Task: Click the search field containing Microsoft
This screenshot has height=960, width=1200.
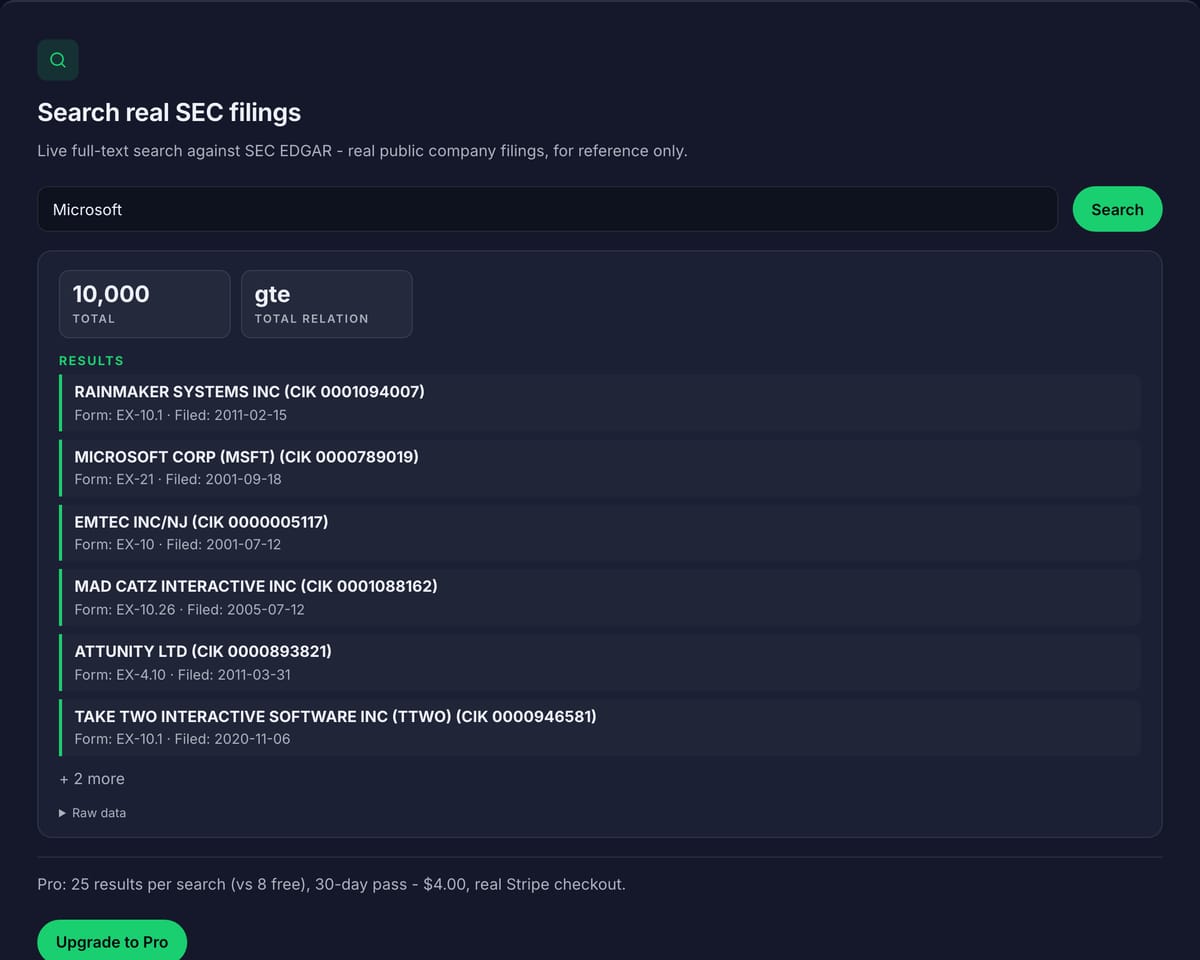Action: (547, 209)
